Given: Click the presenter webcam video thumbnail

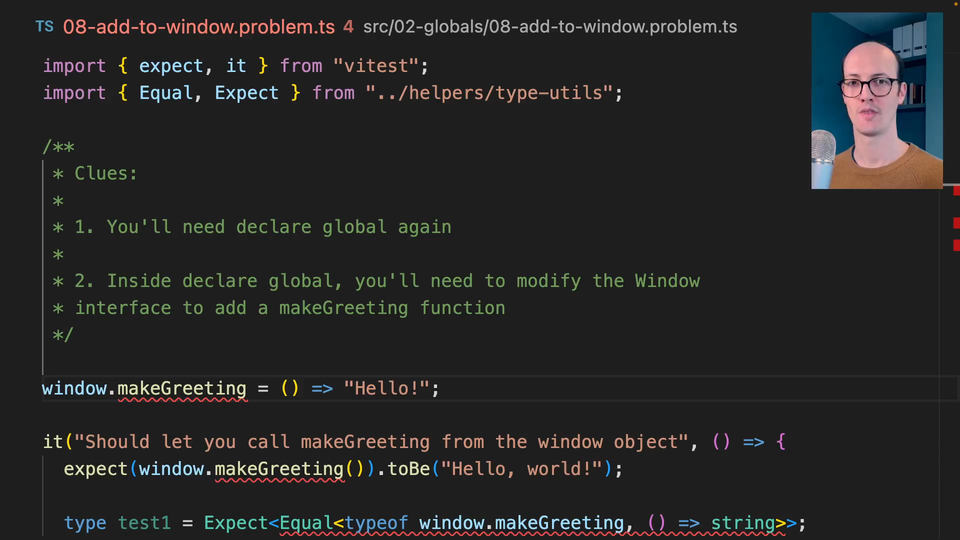Looking at the screenshot, I should (876, 100).
